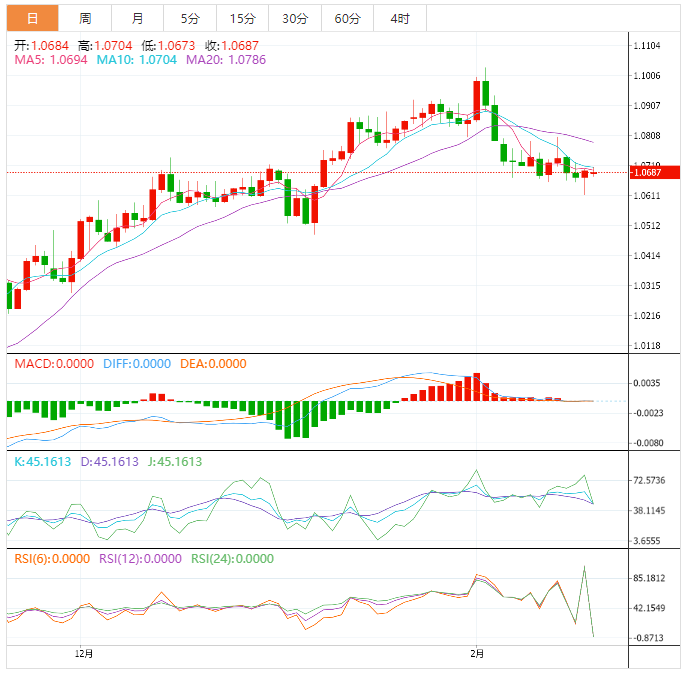
Task: Choose the 30分 interval tab
Action: 295,18
